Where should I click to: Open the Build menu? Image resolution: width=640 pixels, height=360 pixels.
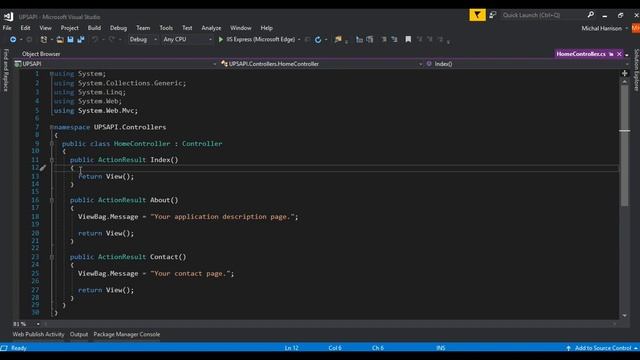[94, 28]
